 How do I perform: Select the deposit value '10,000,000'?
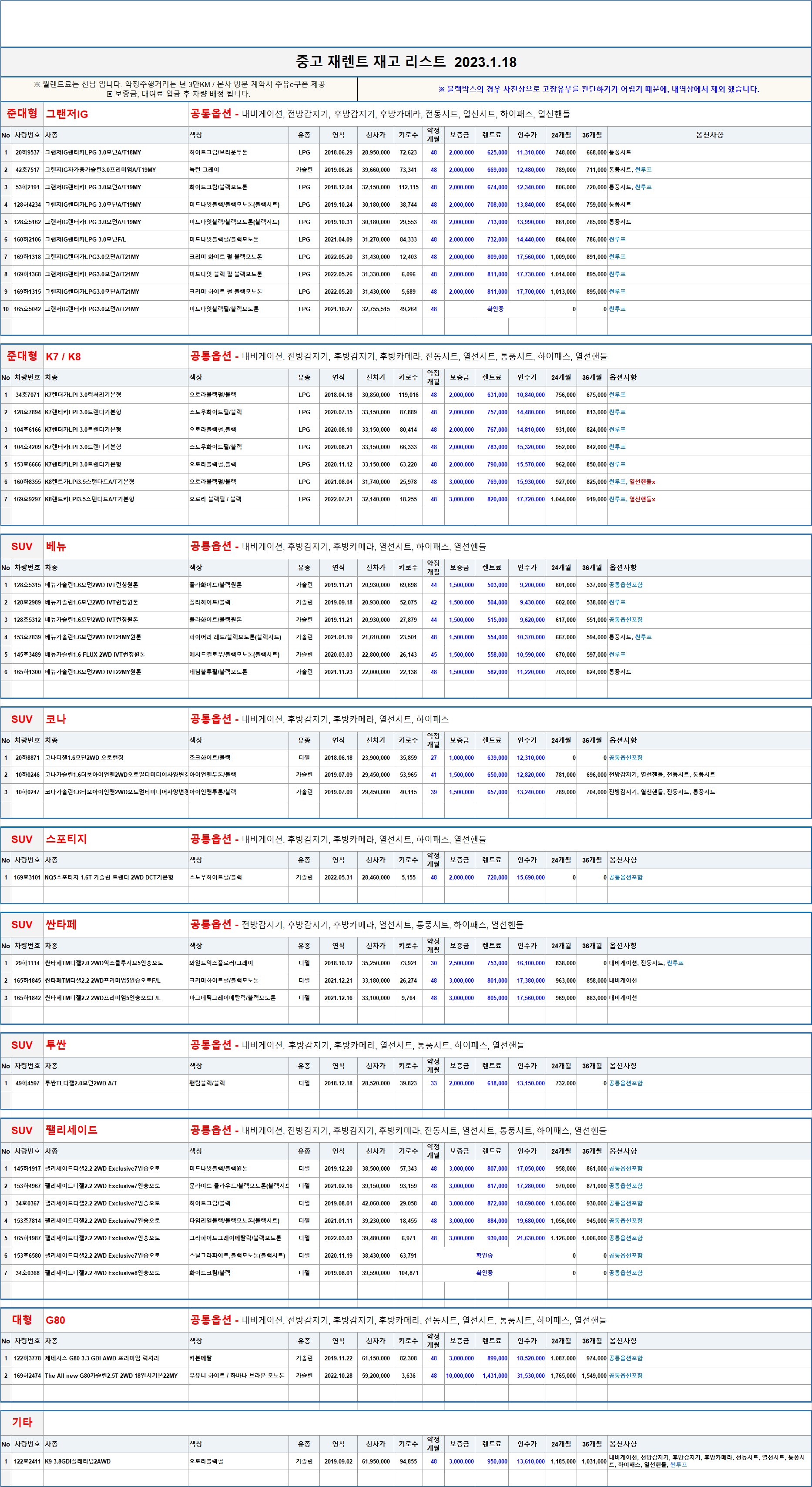(x=460, y=1376)
